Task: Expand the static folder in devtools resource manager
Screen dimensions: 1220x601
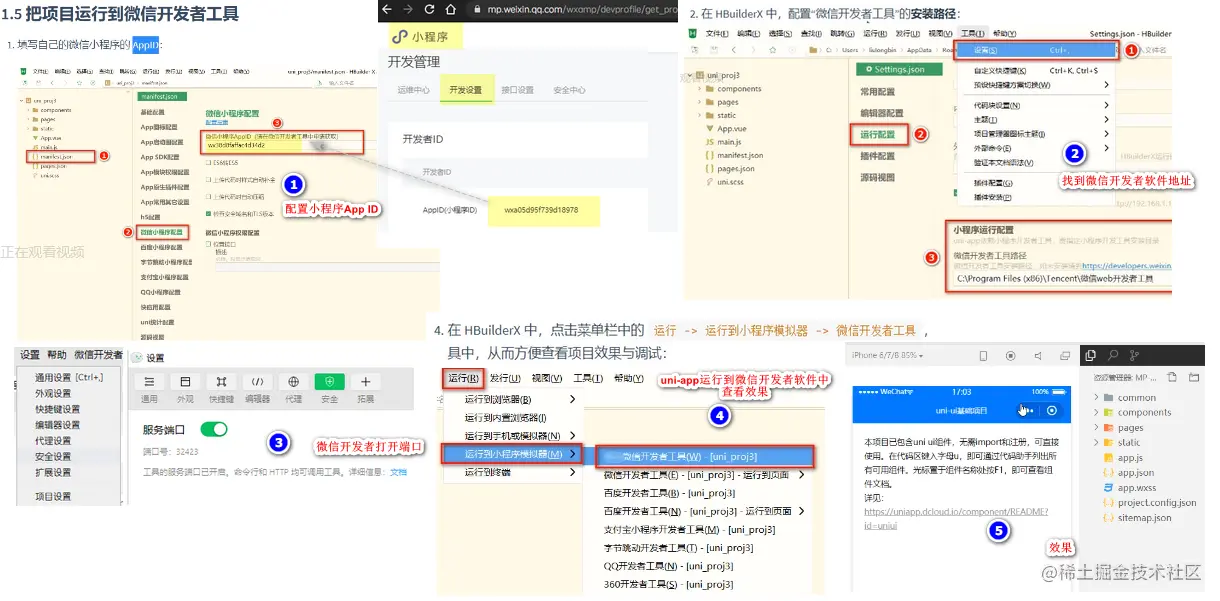Action: click(1096, 442)
